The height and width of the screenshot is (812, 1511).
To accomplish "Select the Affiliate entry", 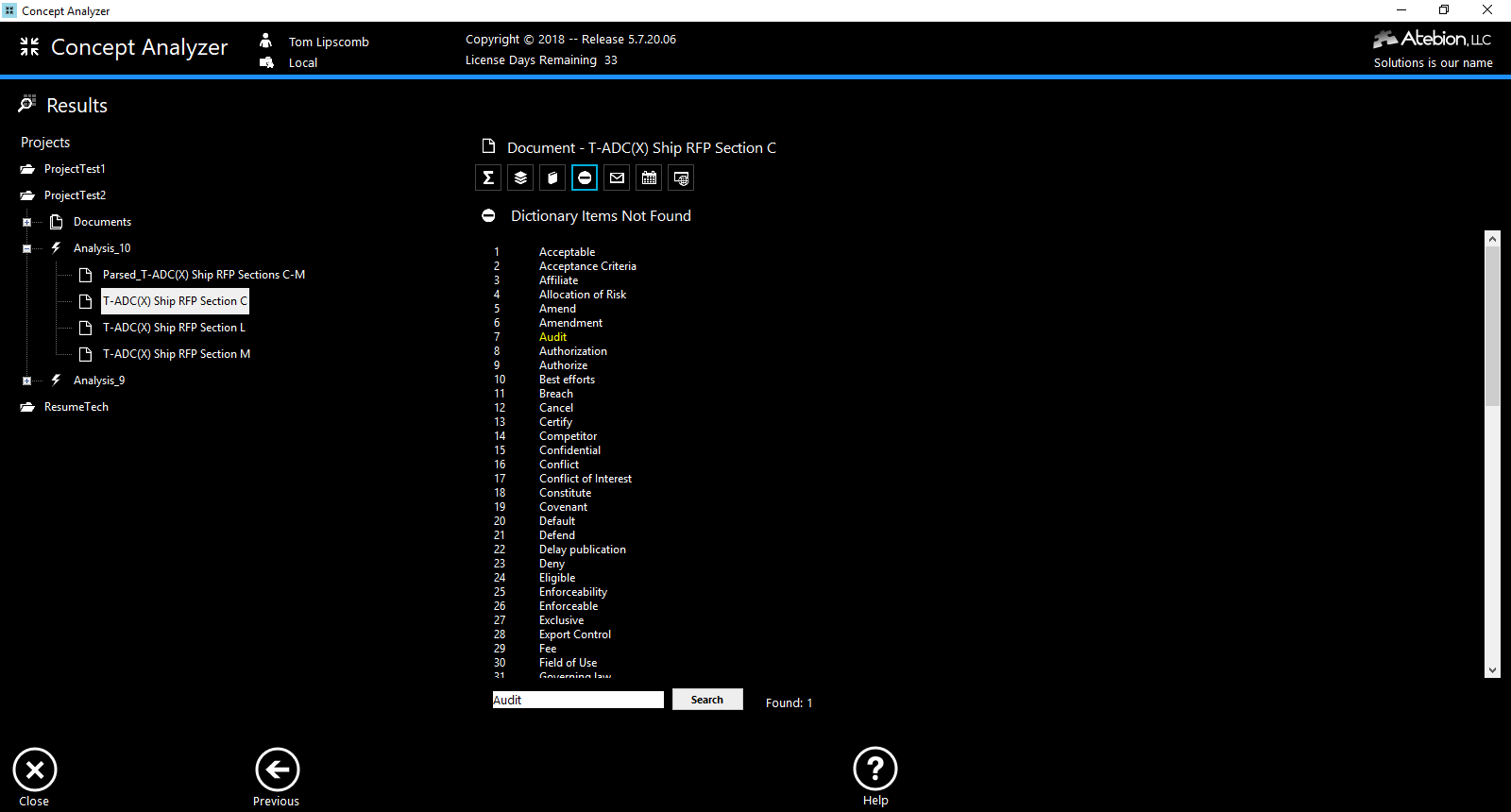I will 558,280.
